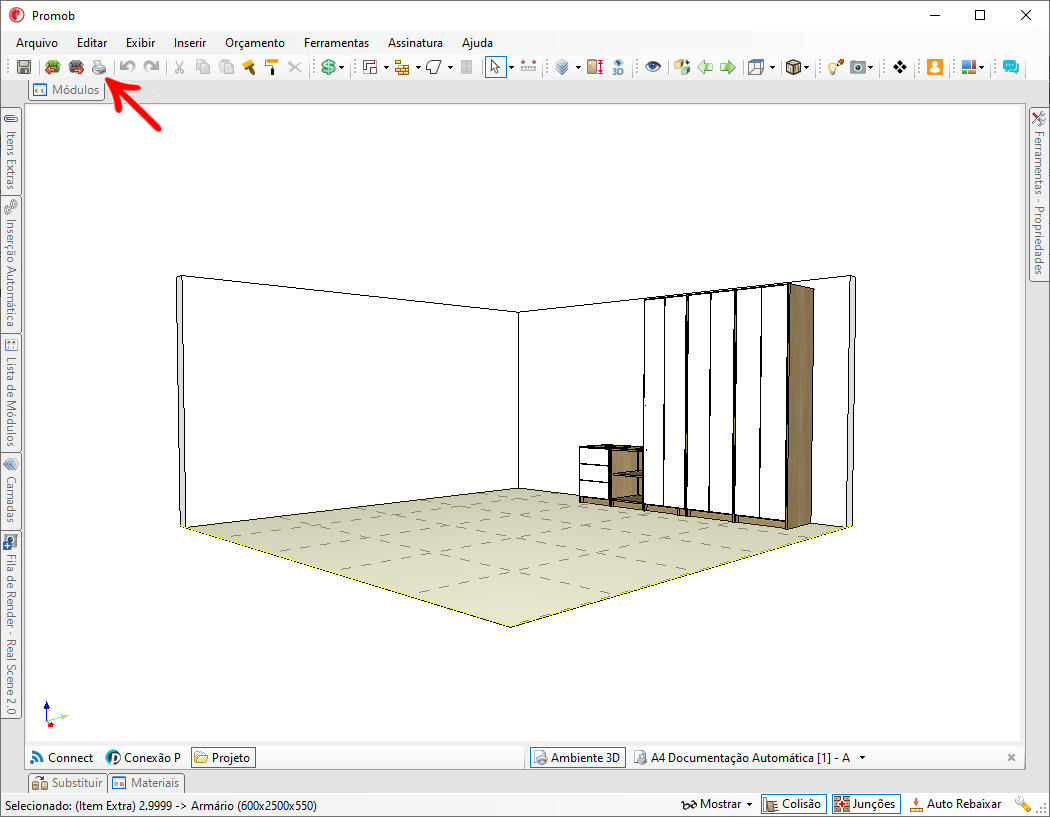Toggle the blue eye visibility icon
1050x817 pixels.
pyautogui.click(x=653, y=67)
